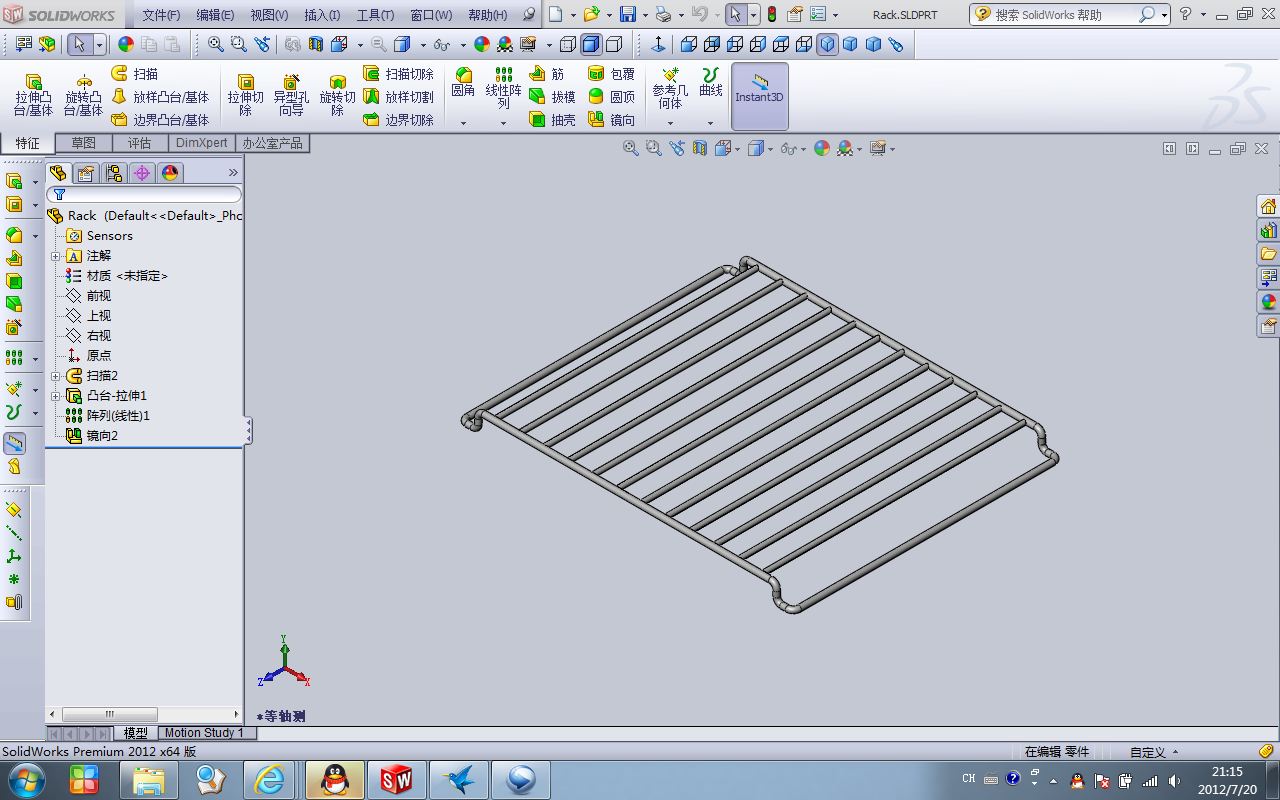Image resolution: width=1280 pixels, height=800 pixels.
Task: Click Zoom to Fit in heads-up toolbar
Action: click(x=630, y=148)
